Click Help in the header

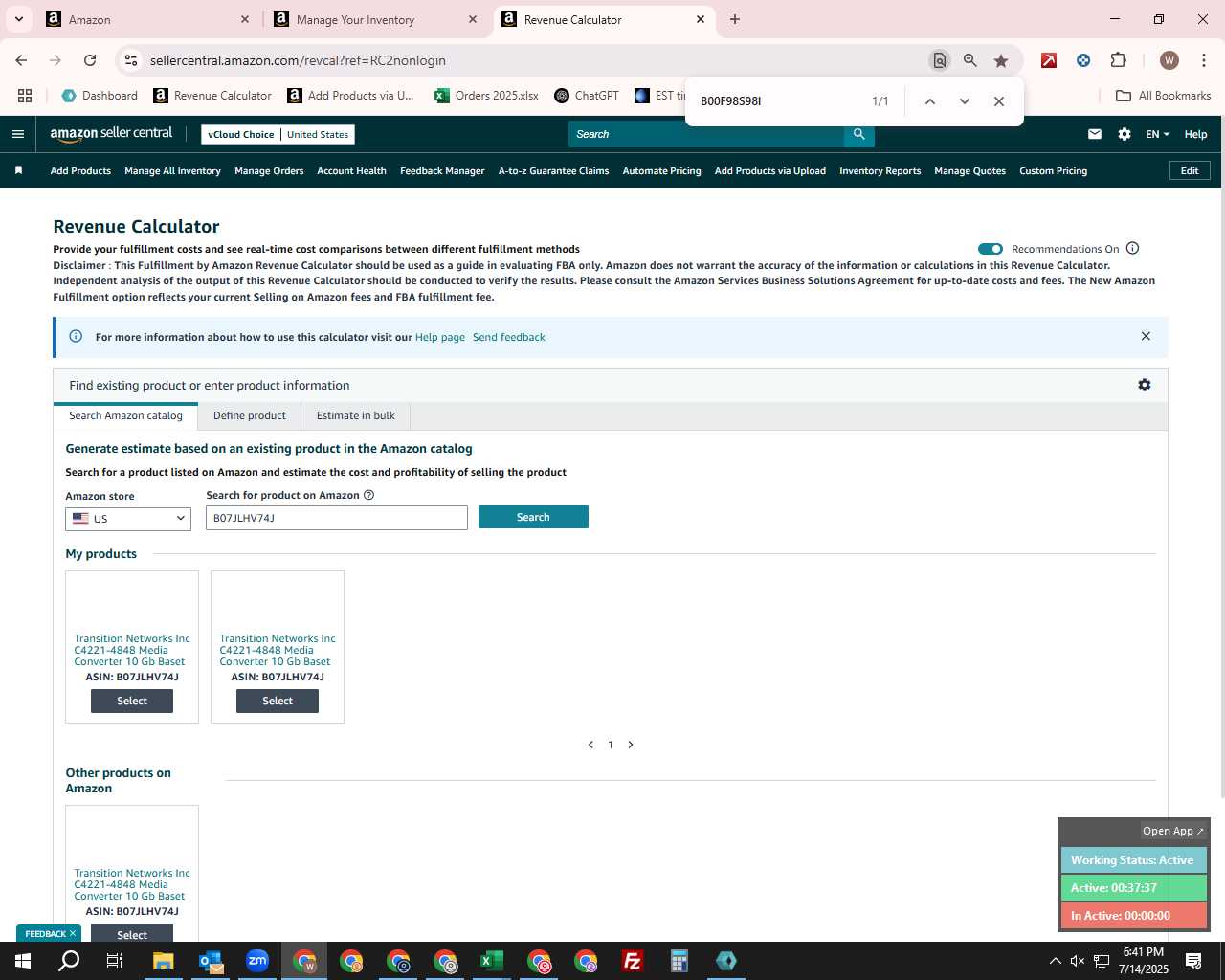click(x=1195, y=134)
